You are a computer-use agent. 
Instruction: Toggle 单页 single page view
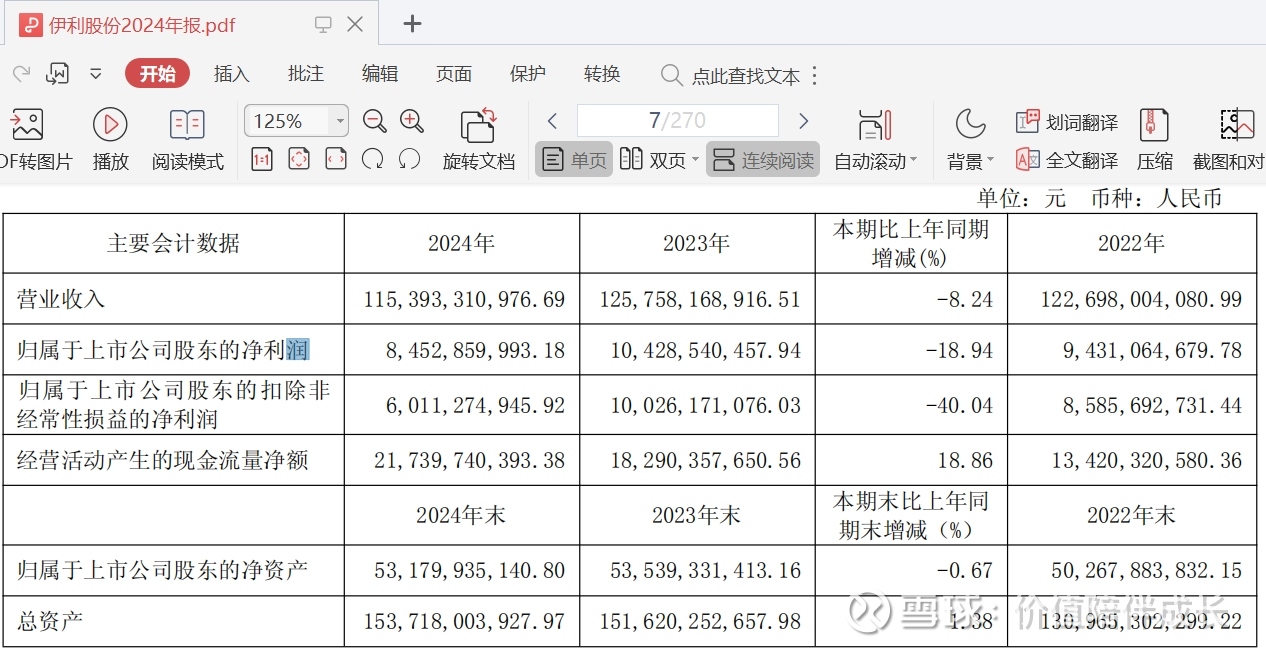coord(574,160)
